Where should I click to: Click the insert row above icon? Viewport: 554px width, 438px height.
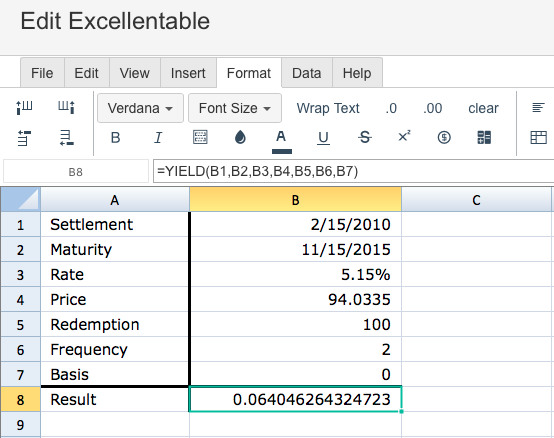pos(24,138)
